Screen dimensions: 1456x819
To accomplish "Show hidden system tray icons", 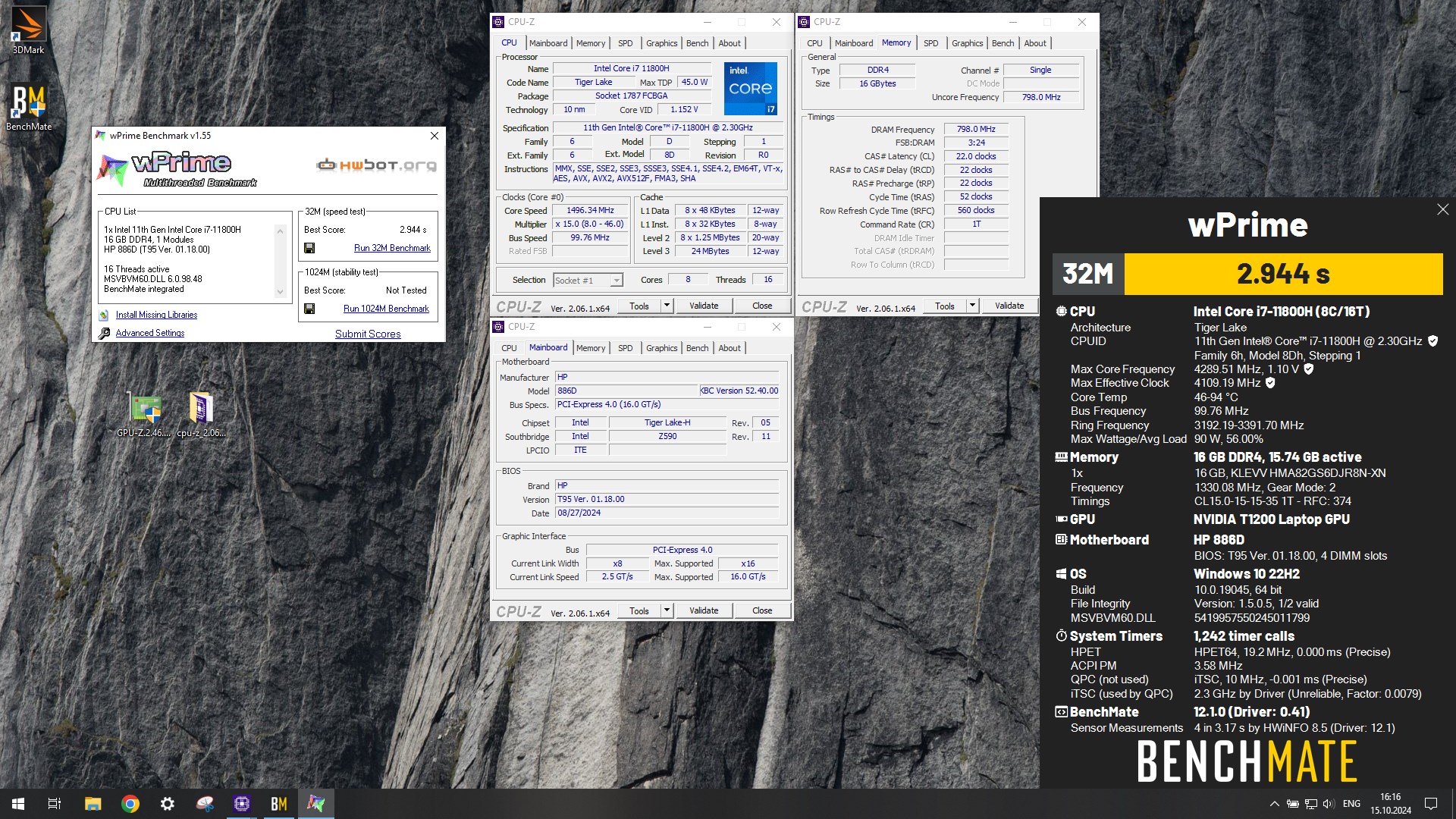I will 1275,804.
